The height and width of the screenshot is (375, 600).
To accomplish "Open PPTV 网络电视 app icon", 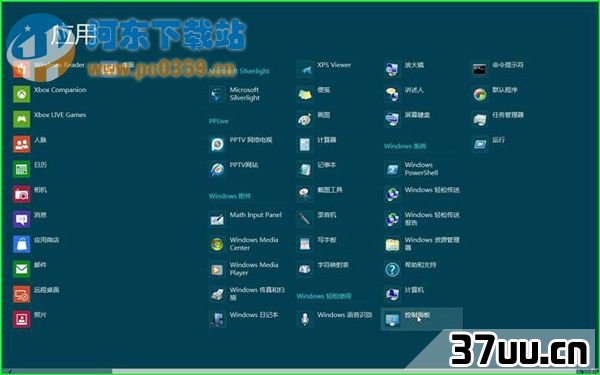I will (x=217, y=144).
